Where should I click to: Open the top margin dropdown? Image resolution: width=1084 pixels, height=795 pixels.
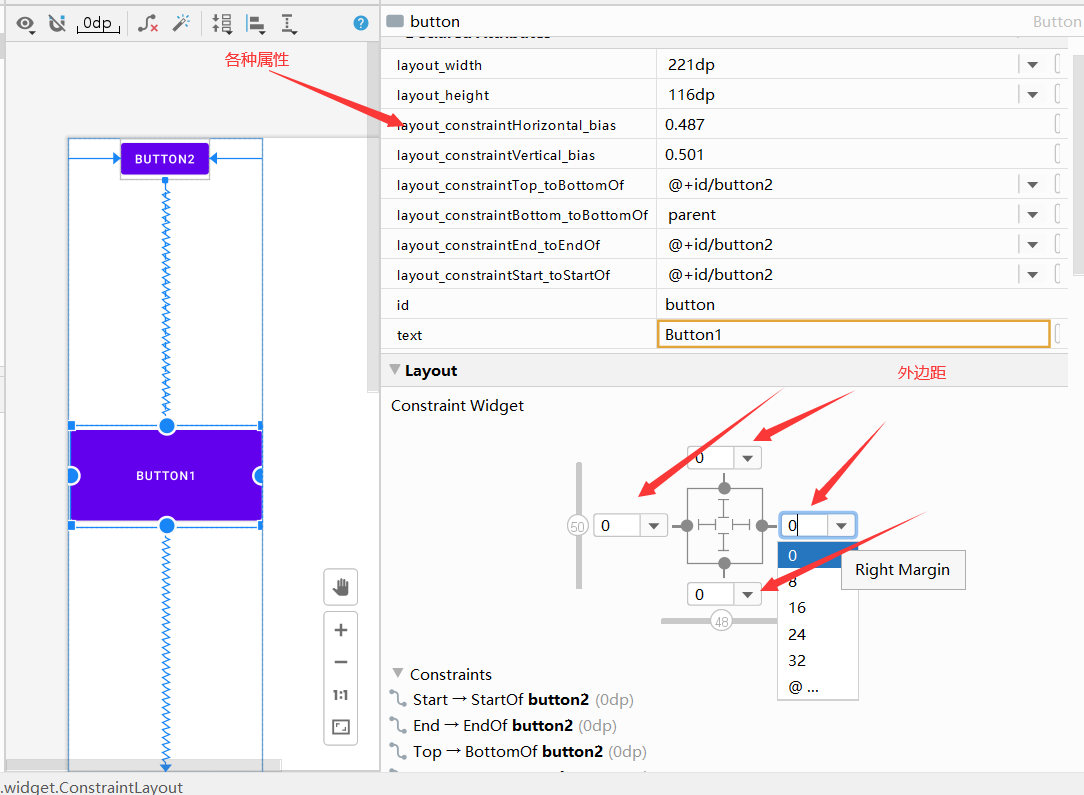coord(747,458)
